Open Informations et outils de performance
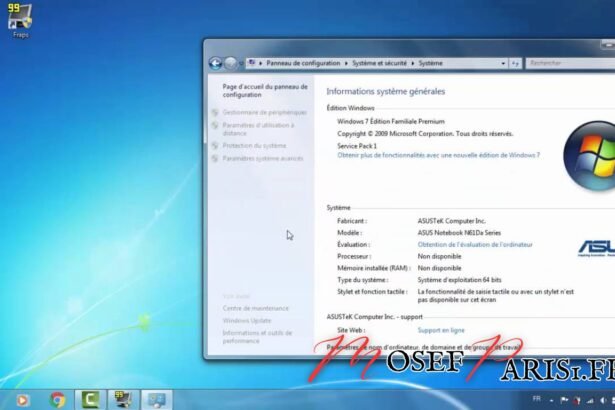This screenshot has height=410, width=615. tap(257, 337)
